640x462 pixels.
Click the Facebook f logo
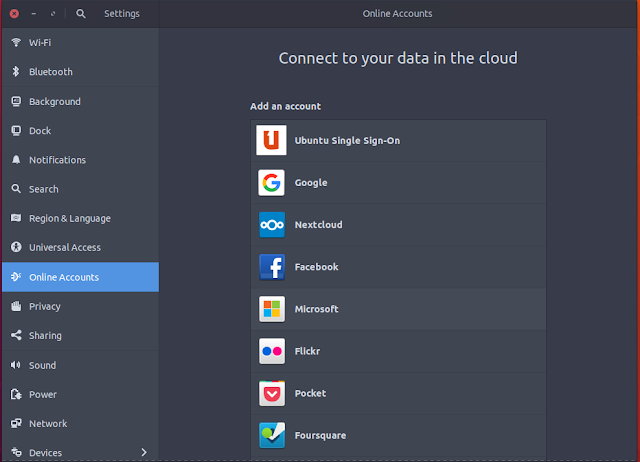point(271,267)
